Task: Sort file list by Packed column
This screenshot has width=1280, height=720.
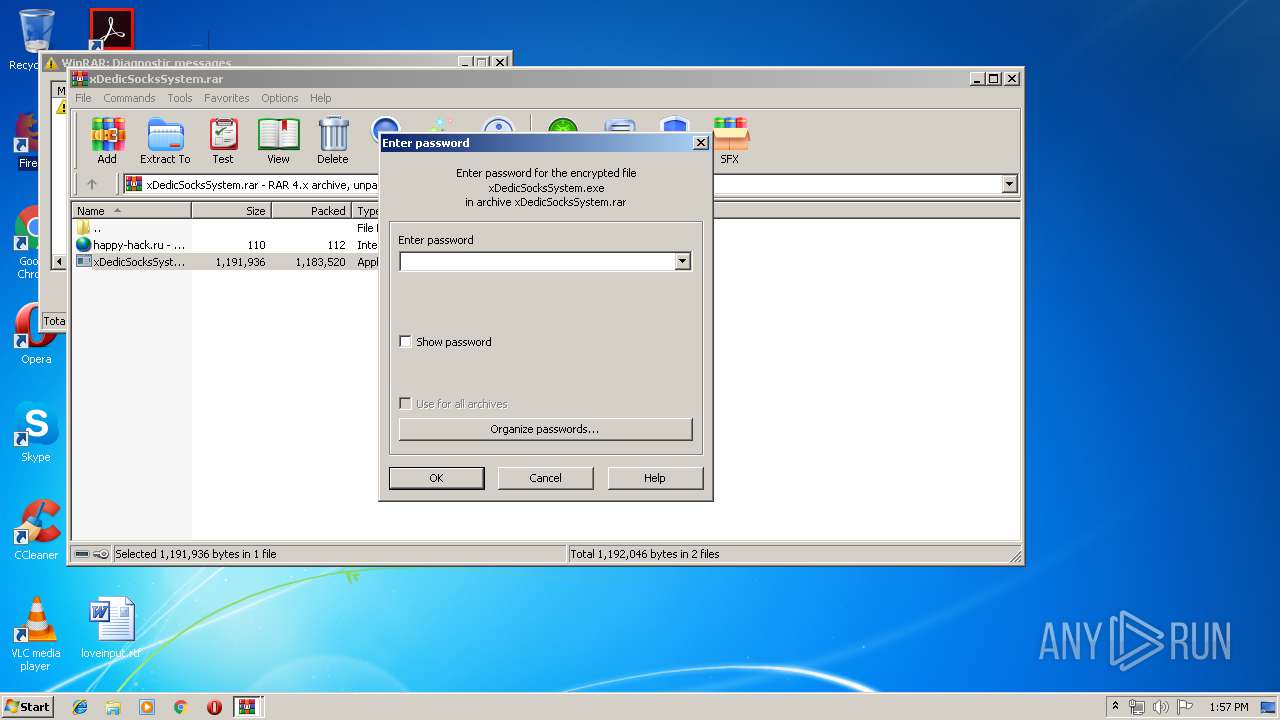Action: [312, 211]
